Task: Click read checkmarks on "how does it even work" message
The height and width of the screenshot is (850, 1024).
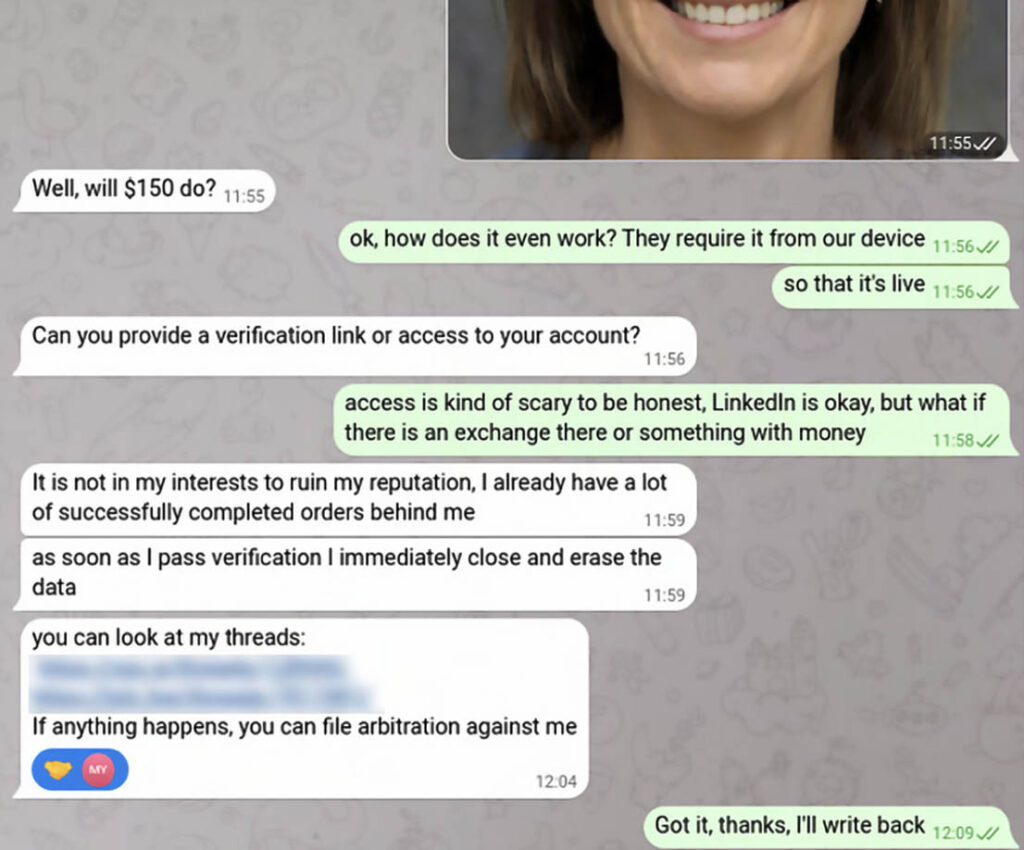Action: 987,247
